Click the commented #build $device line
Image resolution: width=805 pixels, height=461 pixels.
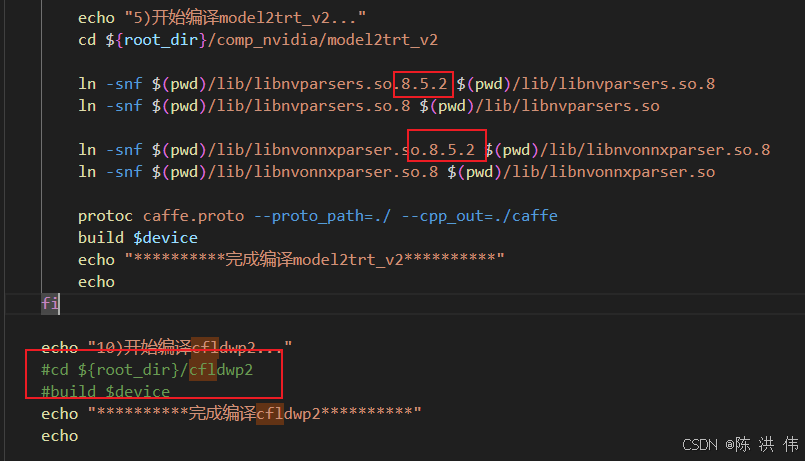click(105, 392)
